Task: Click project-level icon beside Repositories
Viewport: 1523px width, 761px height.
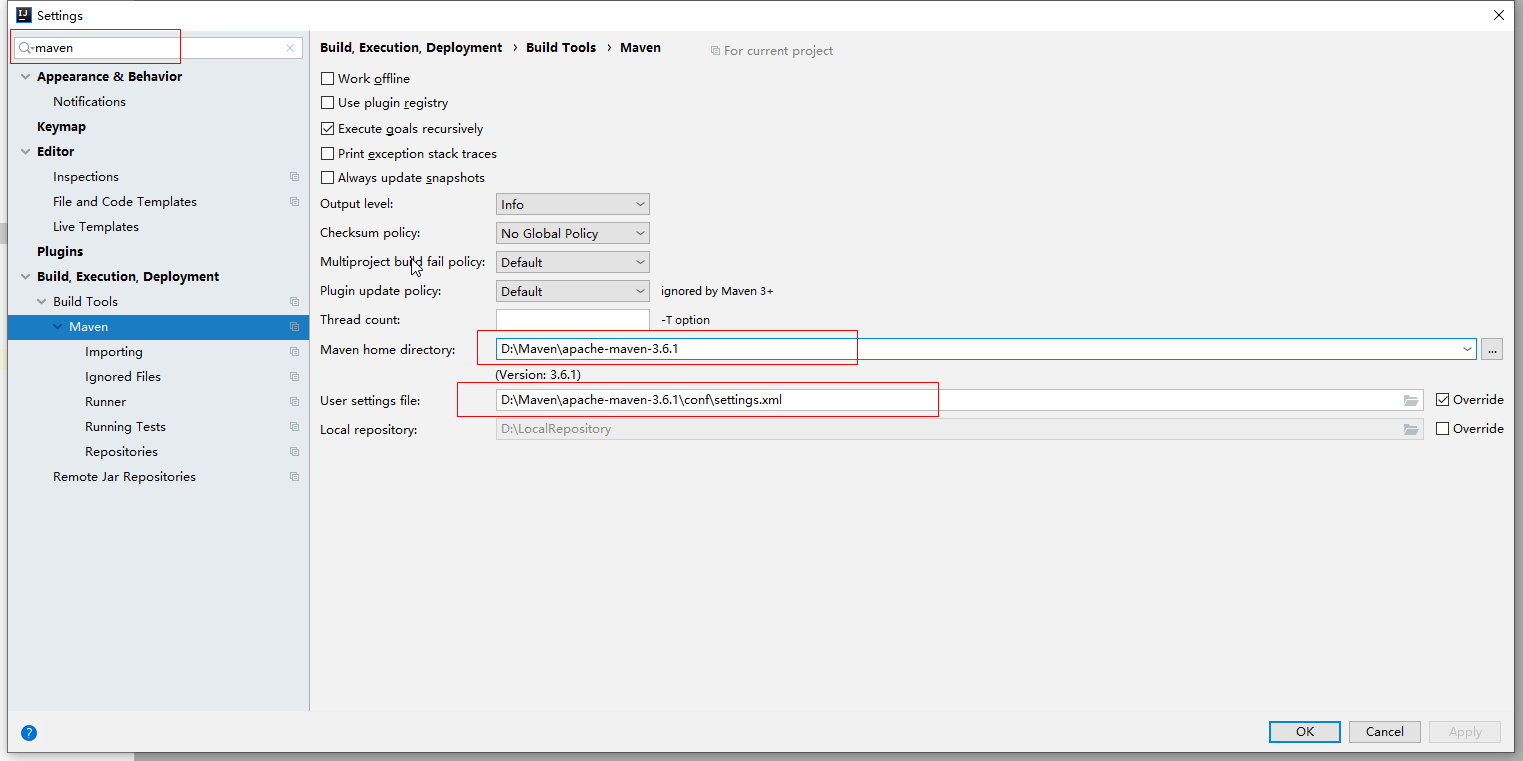Action: 294,452
